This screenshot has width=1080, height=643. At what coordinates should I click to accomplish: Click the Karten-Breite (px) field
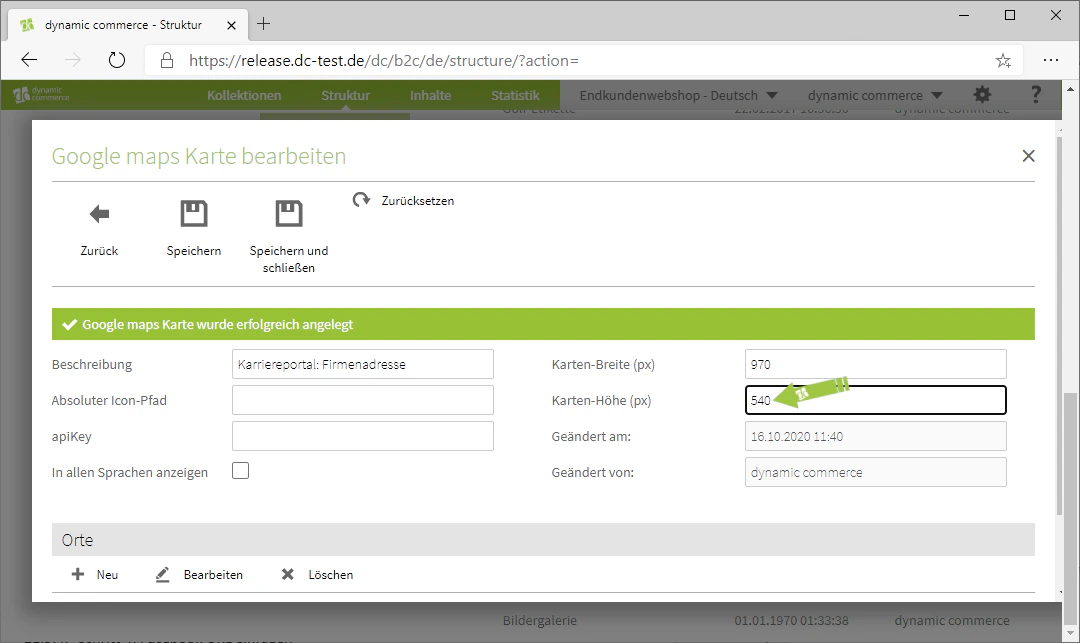click(875, 364)
